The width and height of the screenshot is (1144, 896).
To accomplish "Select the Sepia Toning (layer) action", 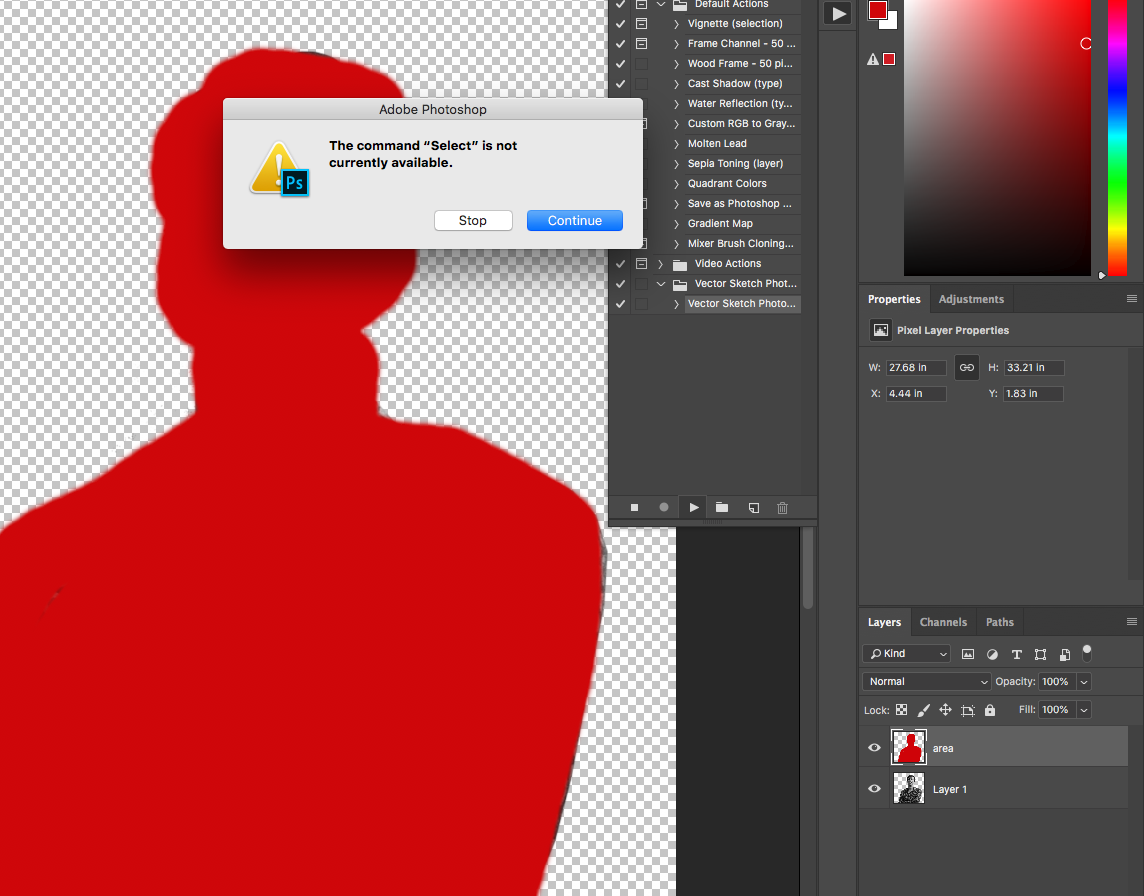I will point(735,164).
